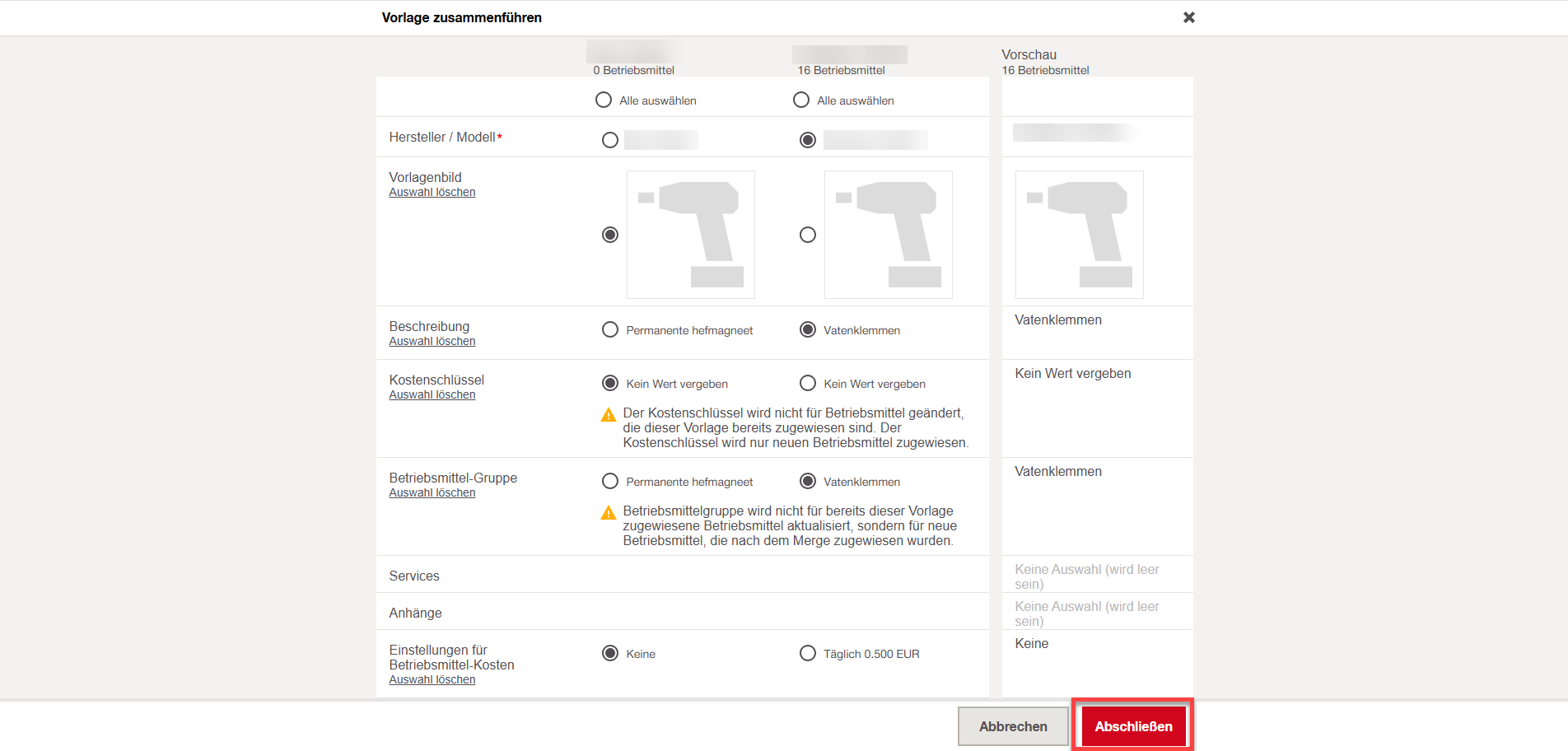Select Keine for Betriebsmittel-Kosten settings

(610, 654)
